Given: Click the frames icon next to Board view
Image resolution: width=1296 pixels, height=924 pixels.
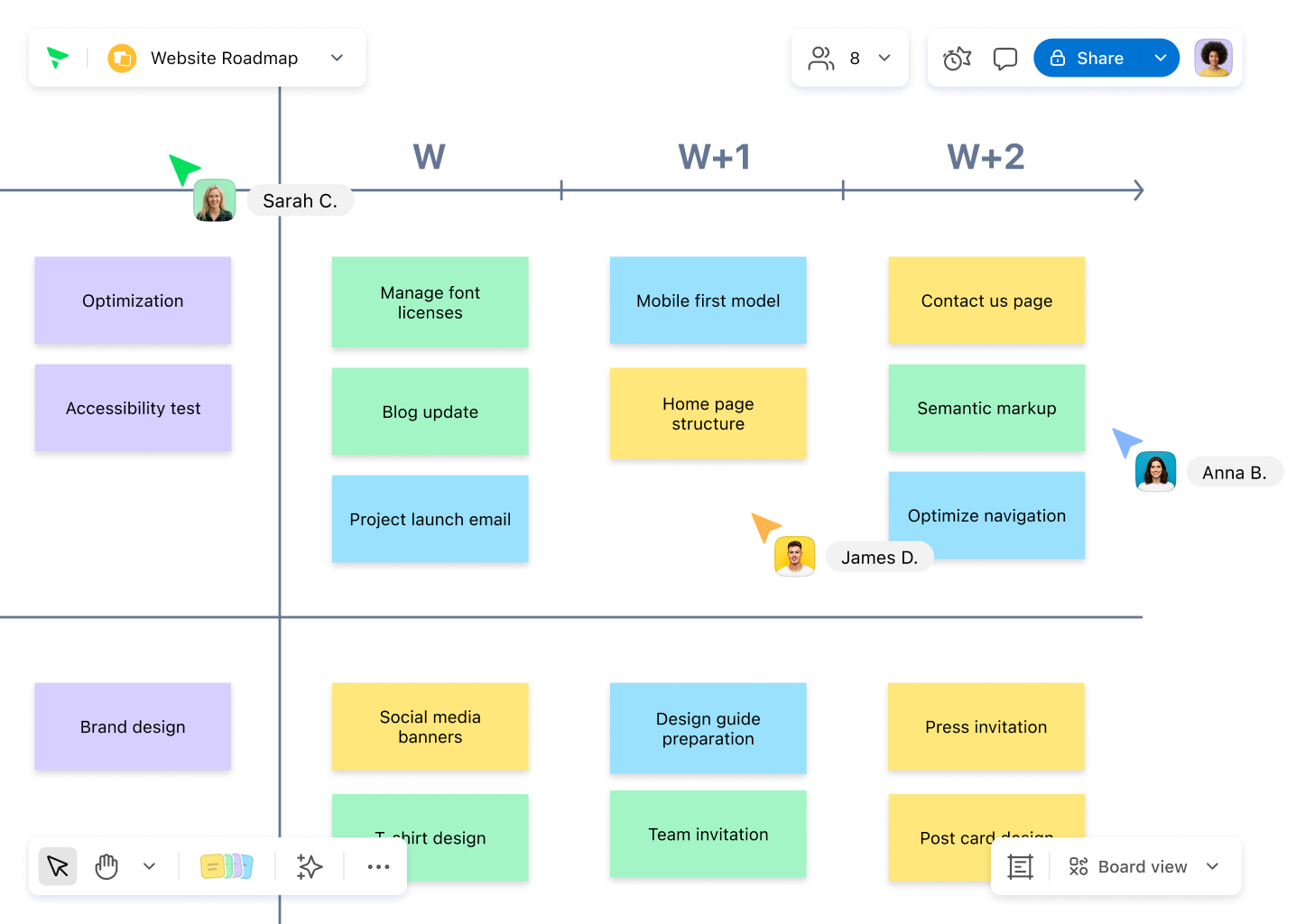Looking at the screenshot, I should coord(1020,866).
